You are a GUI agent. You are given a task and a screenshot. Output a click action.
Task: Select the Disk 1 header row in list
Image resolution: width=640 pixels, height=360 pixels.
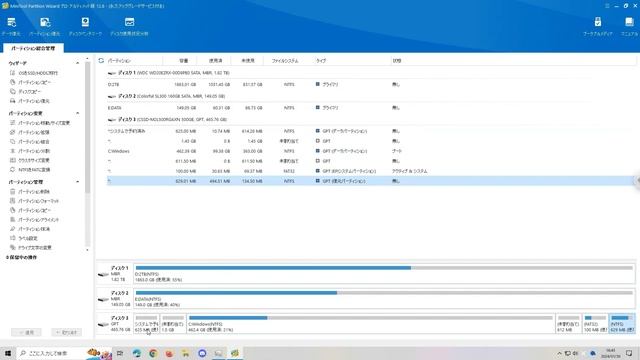[371, 73]
